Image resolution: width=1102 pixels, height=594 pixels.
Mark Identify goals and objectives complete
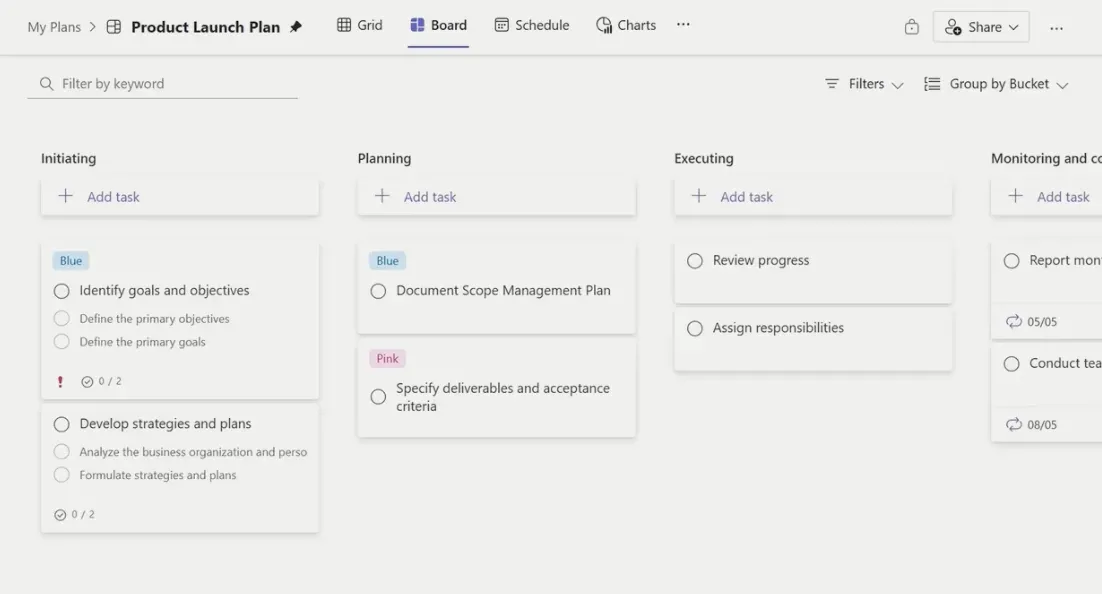point(62,291)
